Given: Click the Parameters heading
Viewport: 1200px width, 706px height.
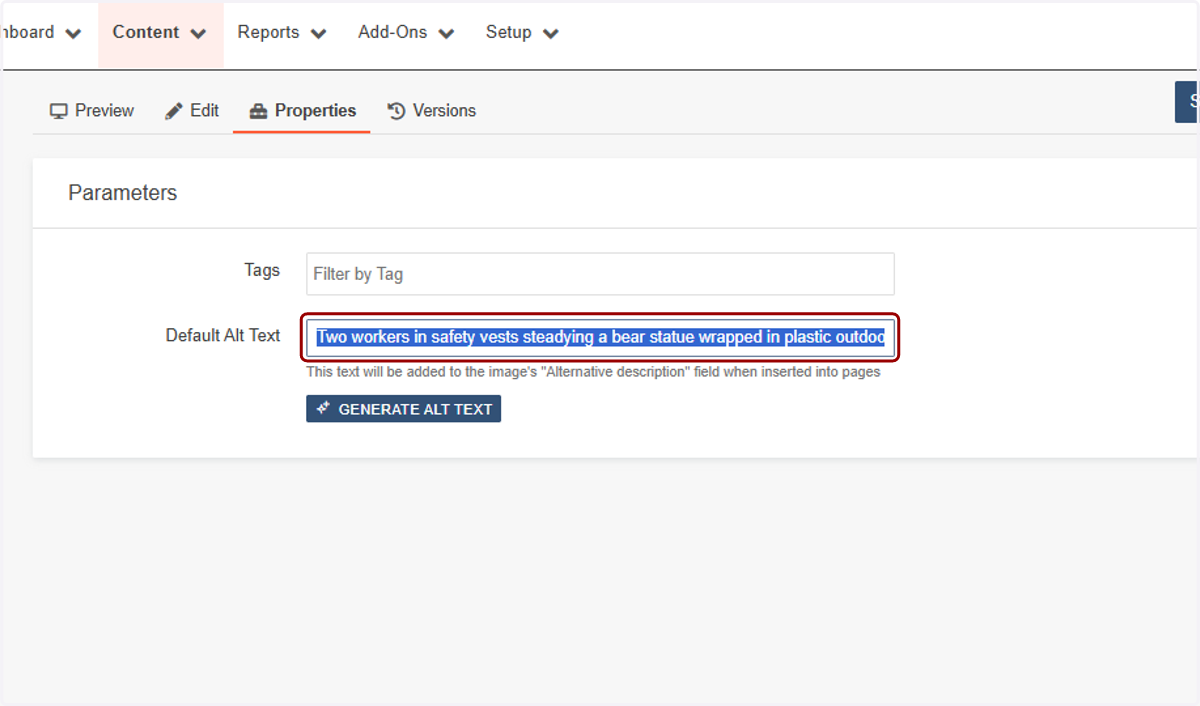Looking at the screenshot, I should click(123, 193).
